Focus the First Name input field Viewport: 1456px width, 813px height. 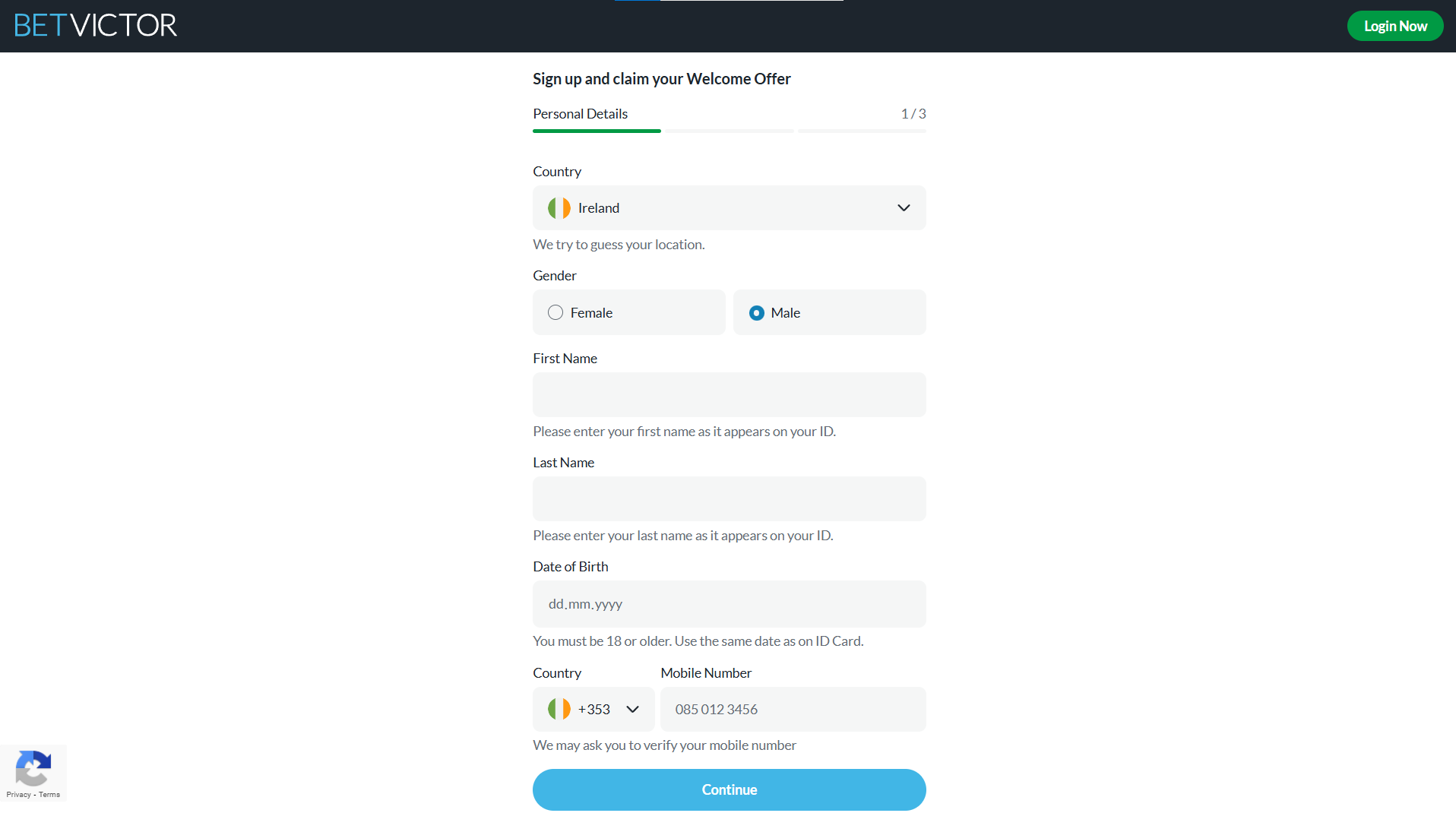pos(730,394)
